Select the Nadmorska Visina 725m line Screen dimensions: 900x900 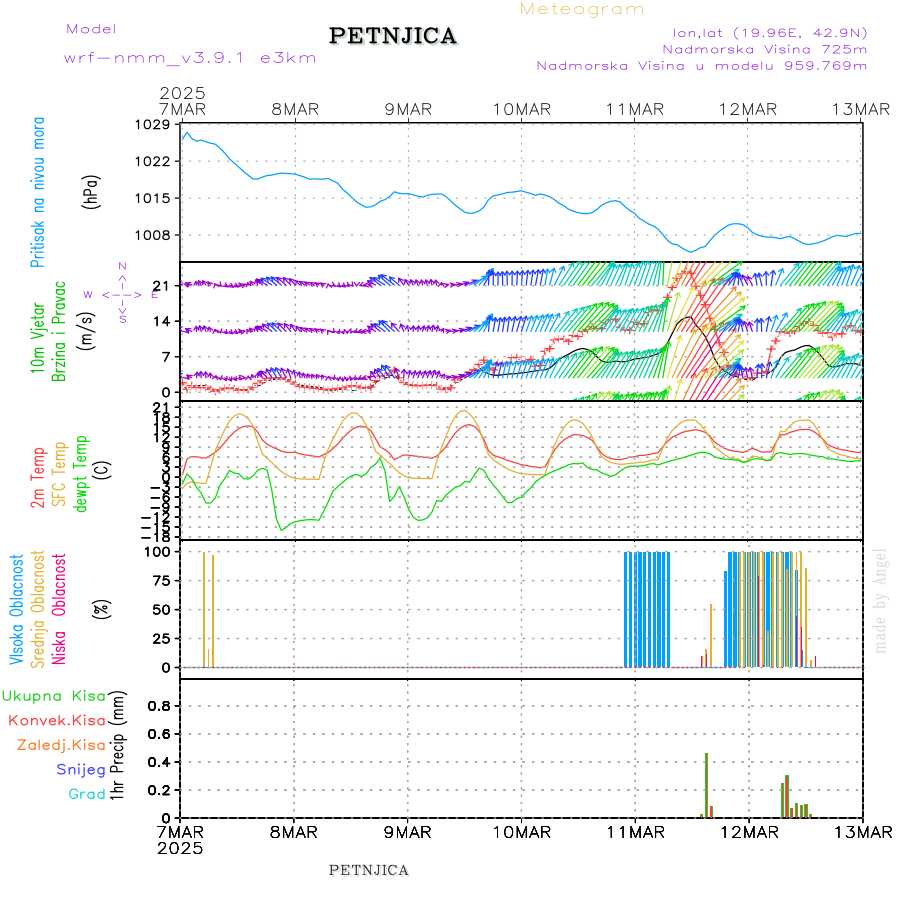[x=764, y=48]
